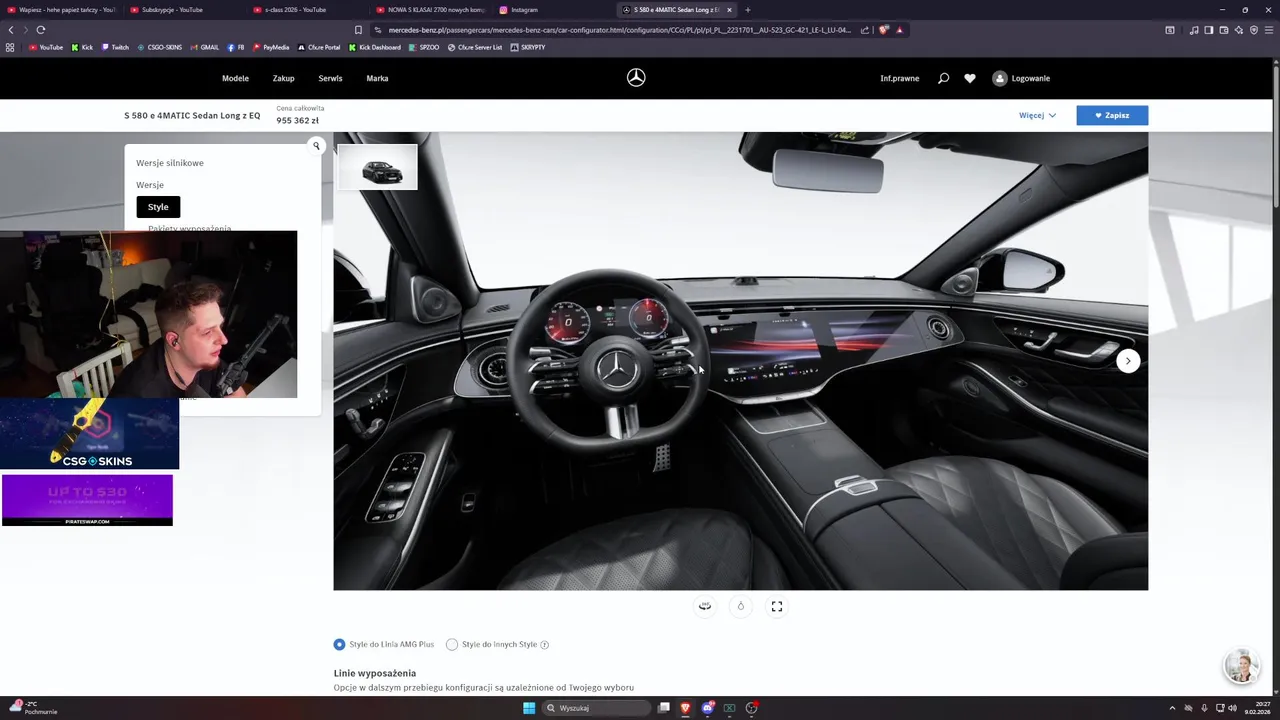Click the info icon beside Innych Style
Viewport: 1280px width, 720px height.
pyautogui.click(x=544, y=645)
